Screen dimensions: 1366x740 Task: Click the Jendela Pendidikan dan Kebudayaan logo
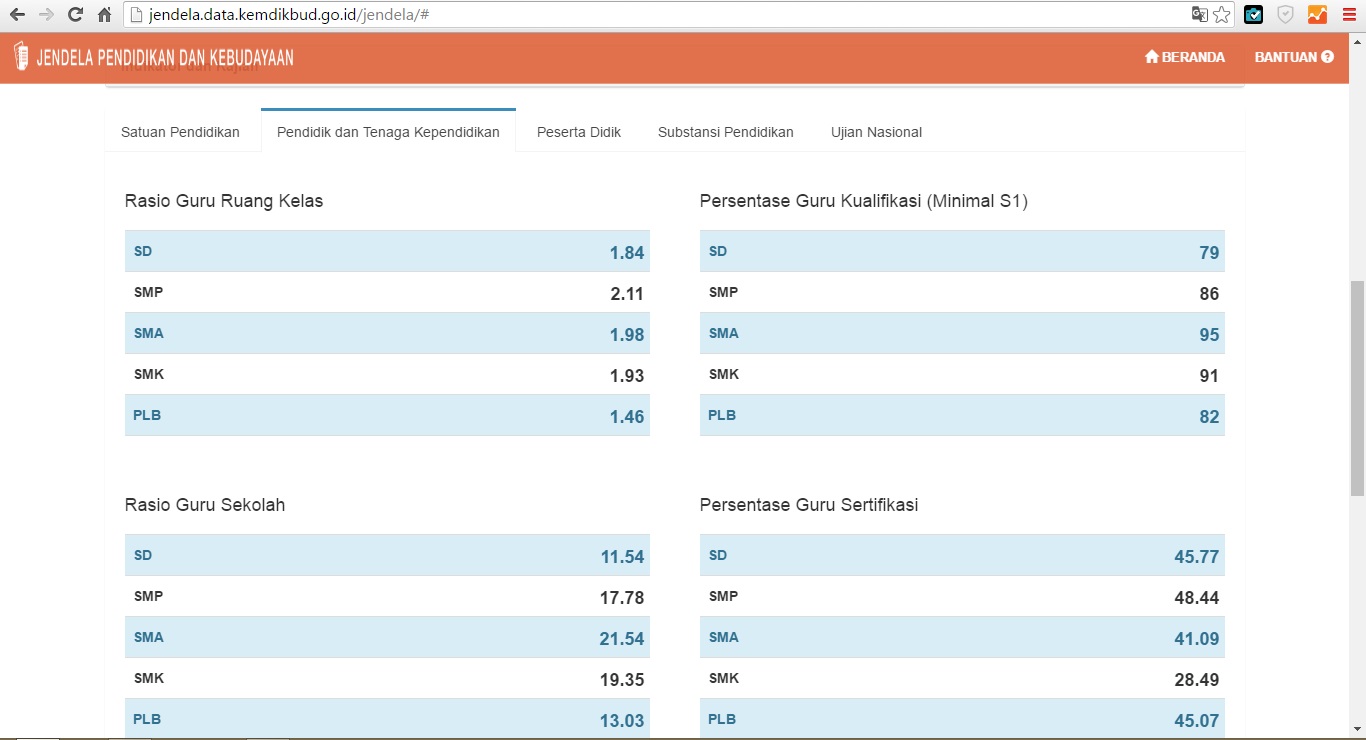154,57
